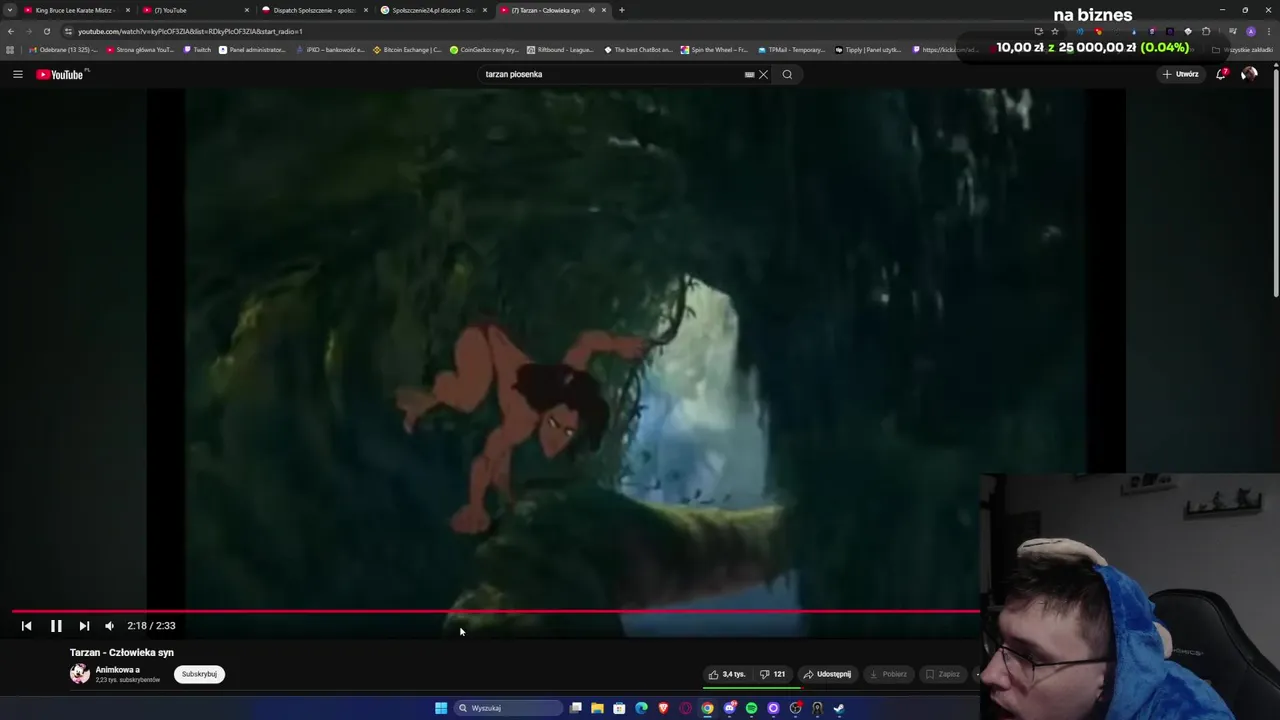The height and width of the screenshot is (720, 1280).
Task: Open the Animkowa channel name link
Action: coord(117,670)
